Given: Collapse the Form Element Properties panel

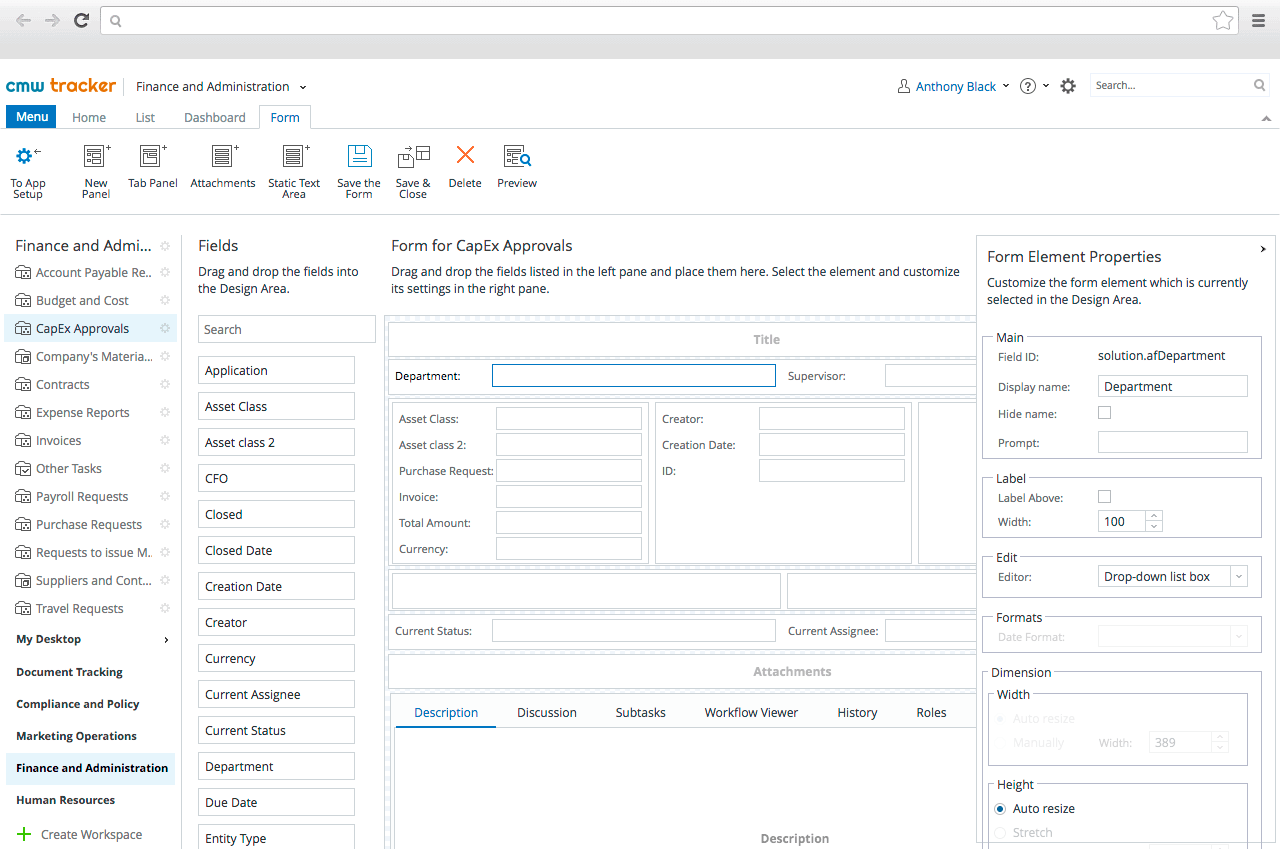Looking at the screenshot, I should (1263, 249).
